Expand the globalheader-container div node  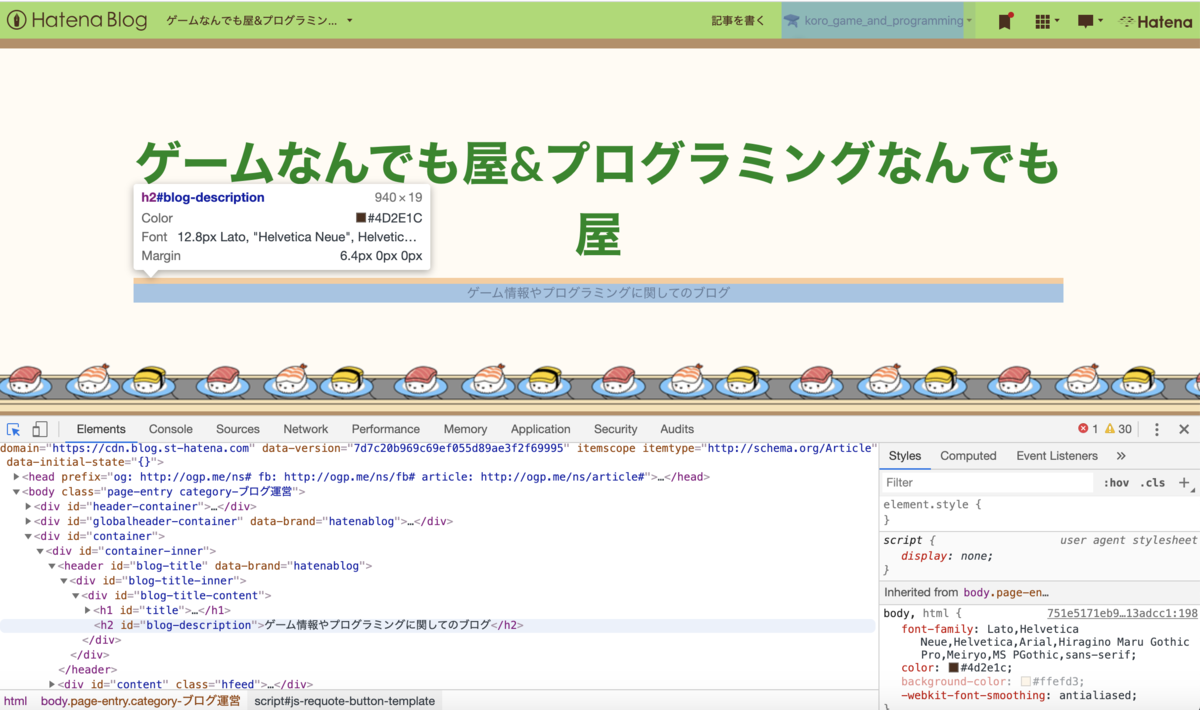point(28,522)
